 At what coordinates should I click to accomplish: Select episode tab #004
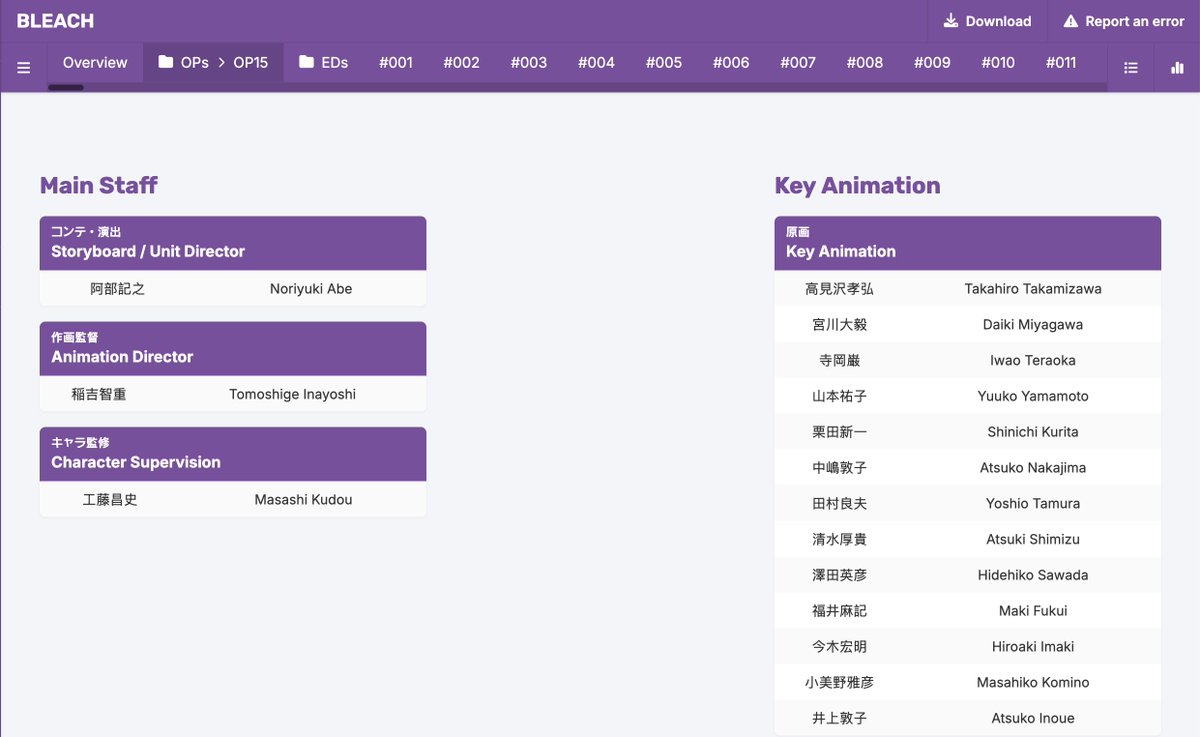[596, 62]
